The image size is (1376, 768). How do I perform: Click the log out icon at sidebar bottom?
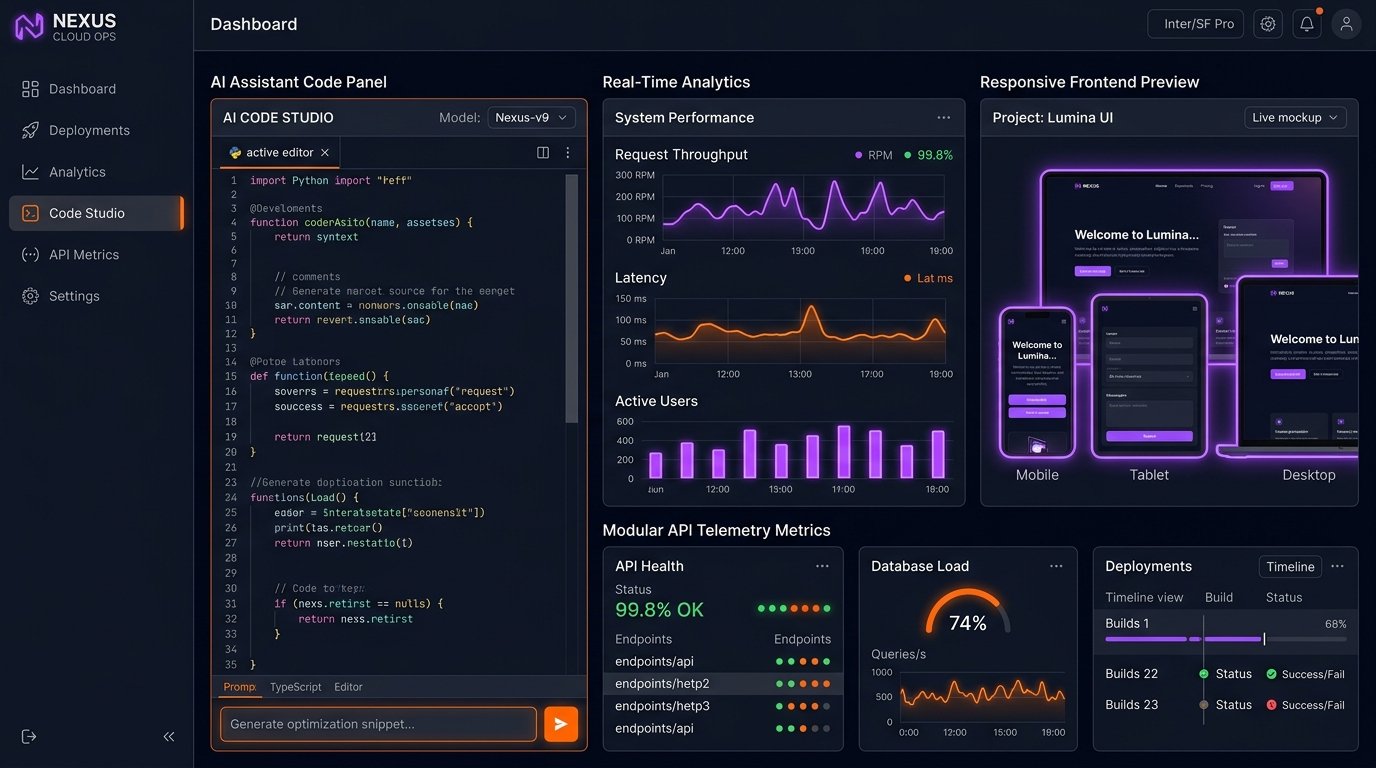click(x=29, y=737)
